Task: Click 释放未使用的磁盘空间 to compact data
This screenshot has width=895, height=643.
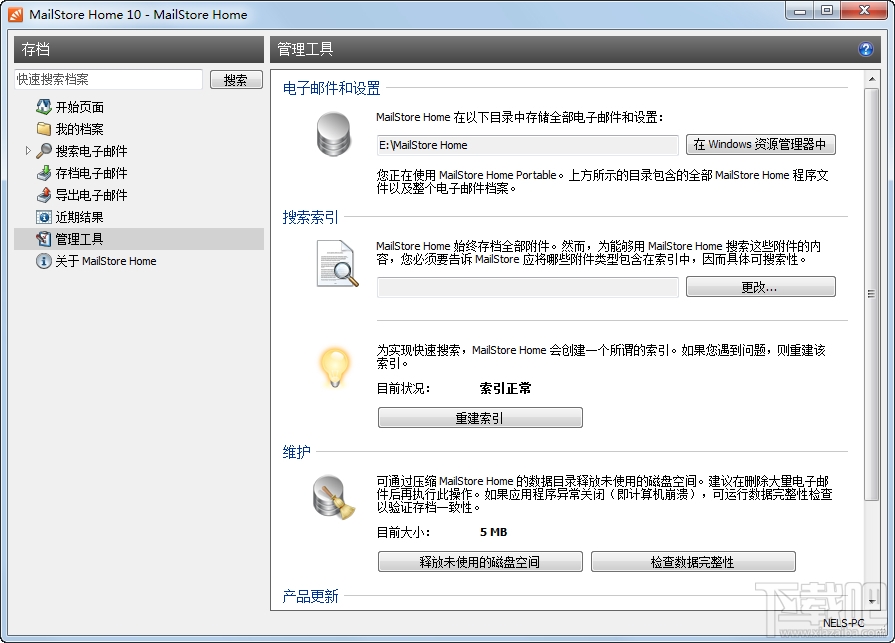Action: point(479,561)
